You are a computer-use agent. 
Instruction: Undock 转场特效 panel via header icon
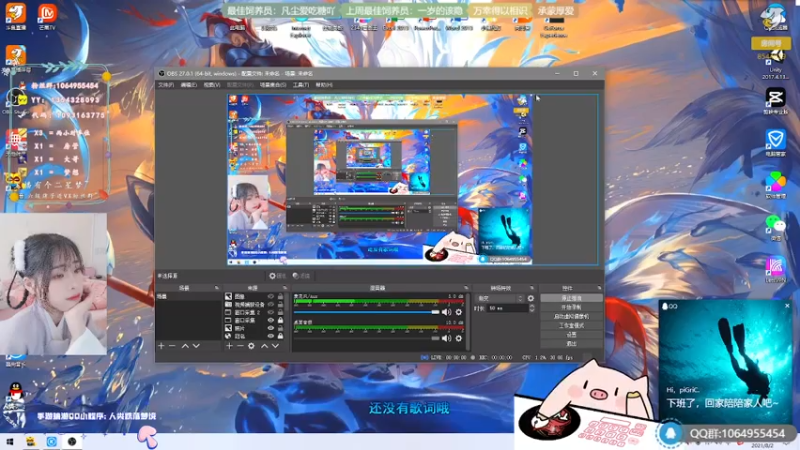(x=532, y=288)
